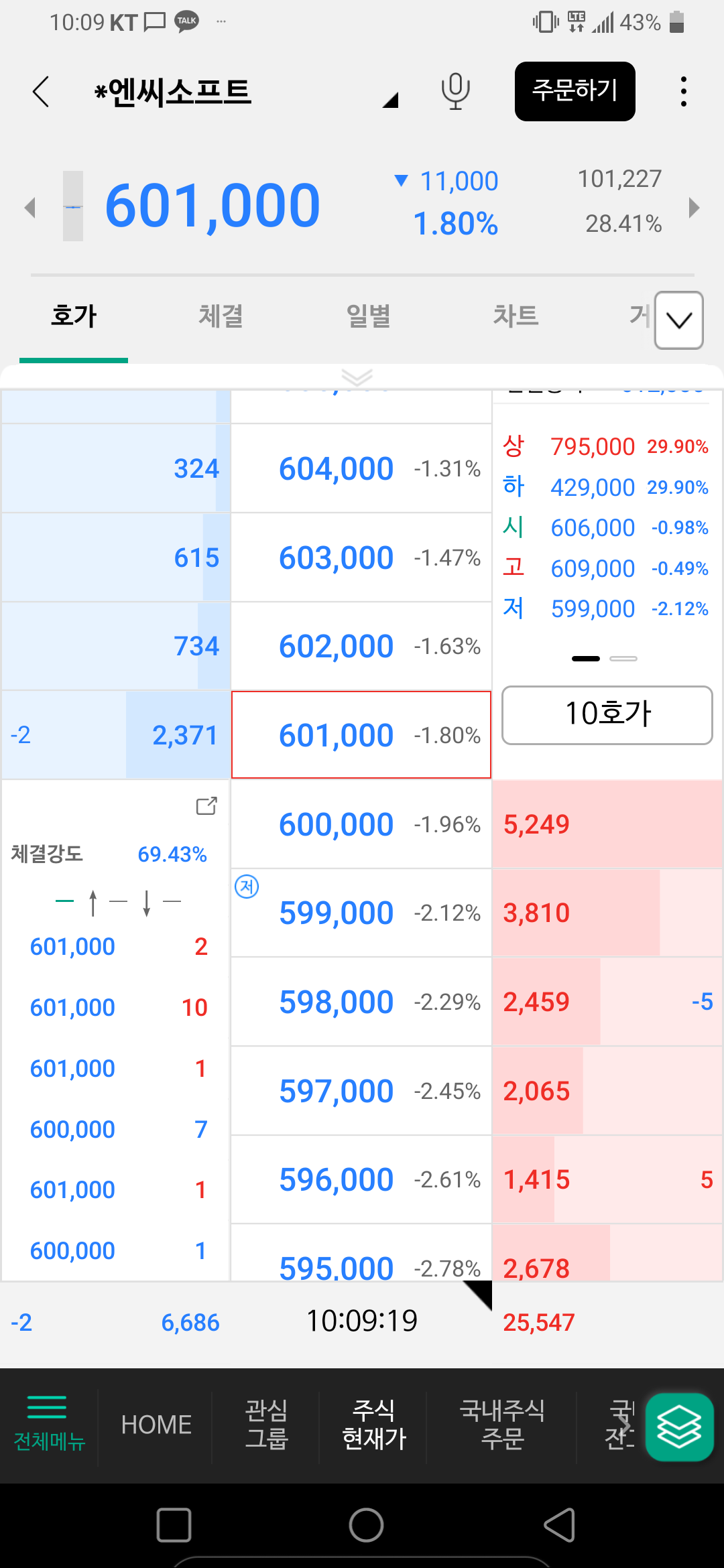Open the stock name dropdown triangle
This screenshot has height=1568, width=724.
click(391, 101)
